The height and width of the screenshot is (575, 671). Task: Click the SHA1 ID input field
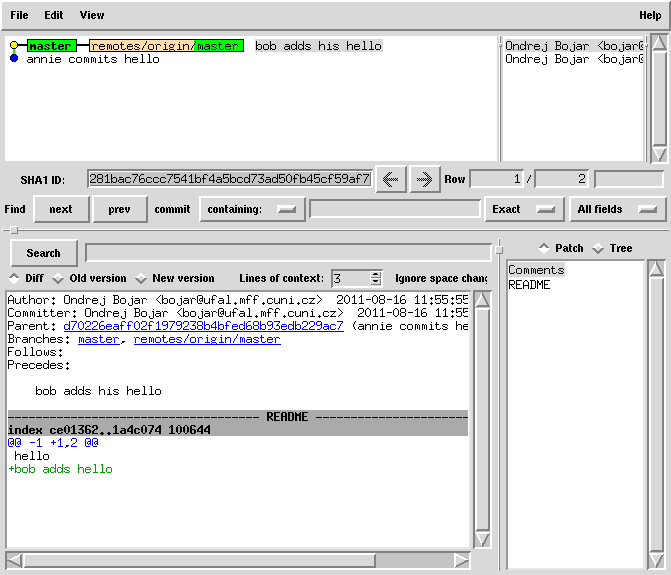[229, 179]
